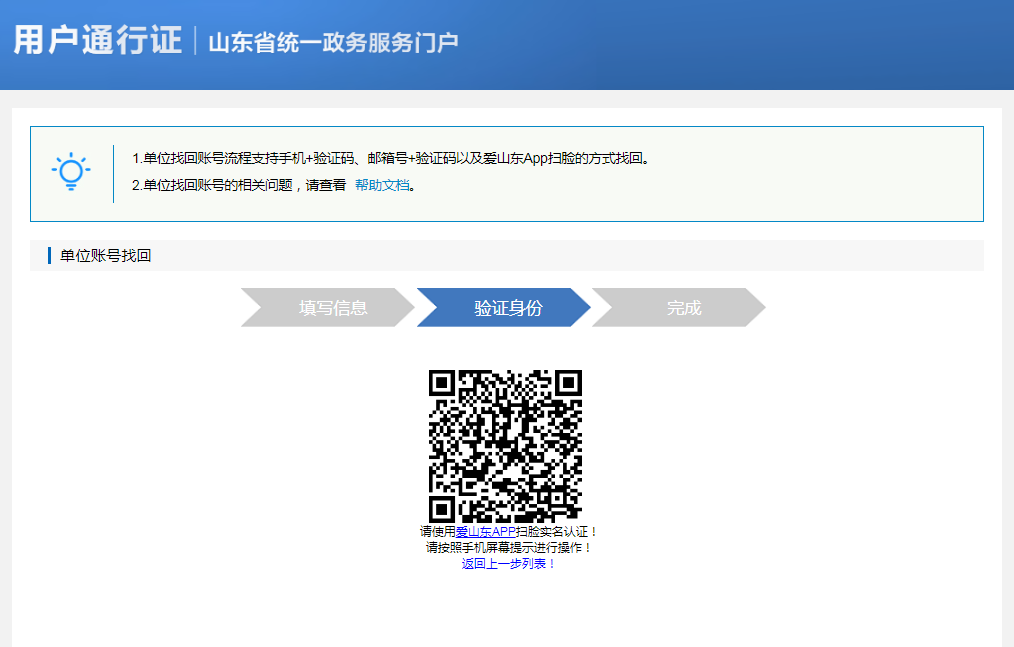Viewport: 1014px width, 647px height.
Task: Click the QR code's bottom-left finder square
Action: pos(443,508)
